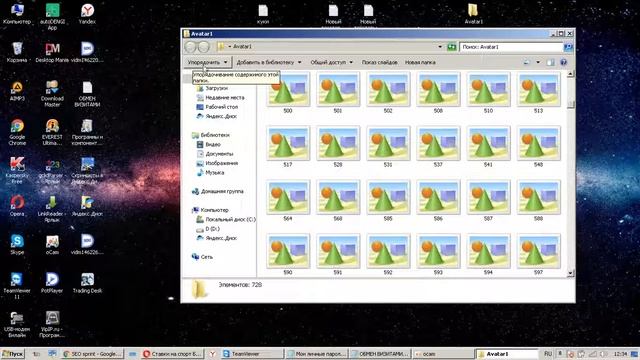The width and height of the screenshot is (640, 360).
Task: Open Download Master desktop icon
Action: click(52, 93)
